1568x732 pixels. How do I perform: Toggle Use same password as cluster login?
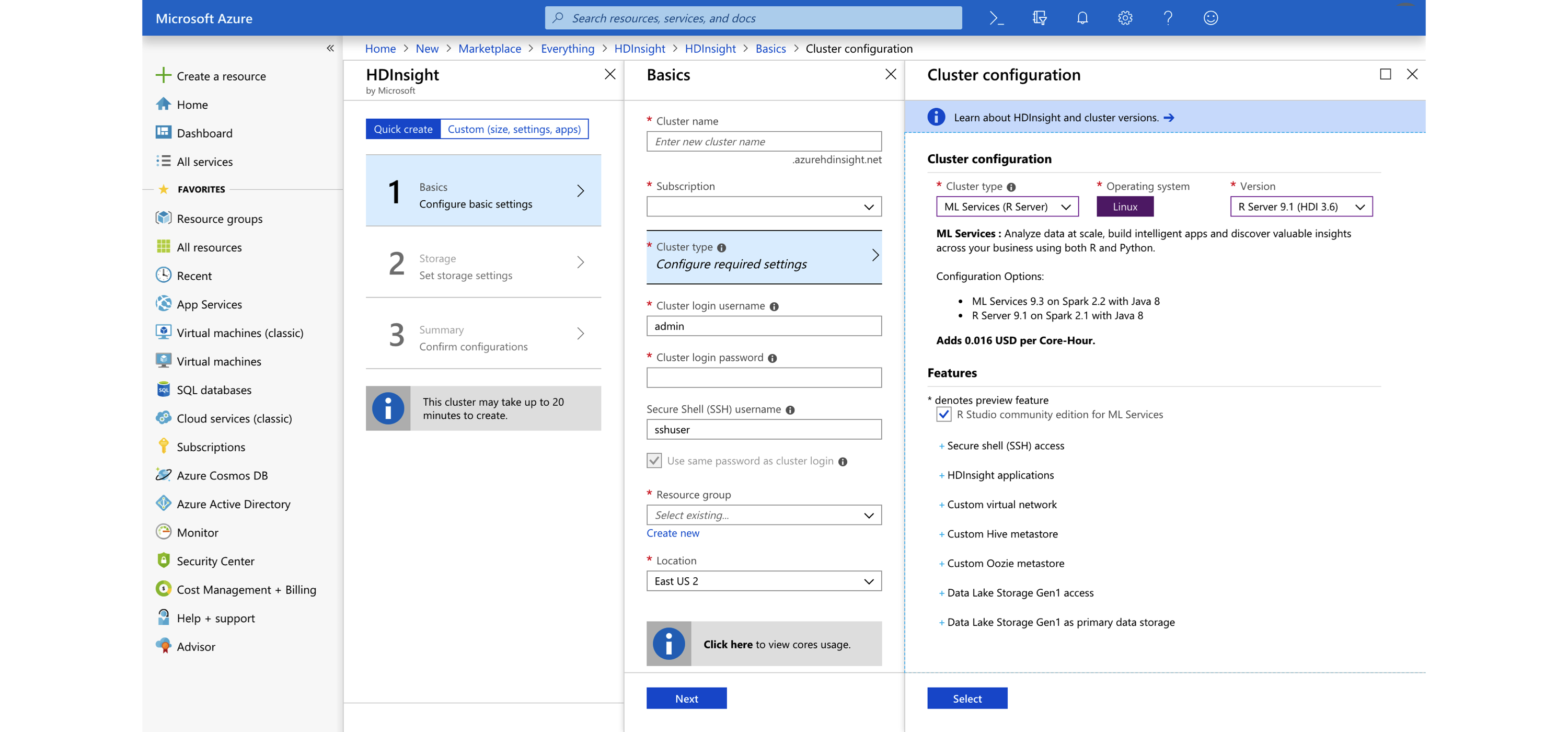point(654,461)
